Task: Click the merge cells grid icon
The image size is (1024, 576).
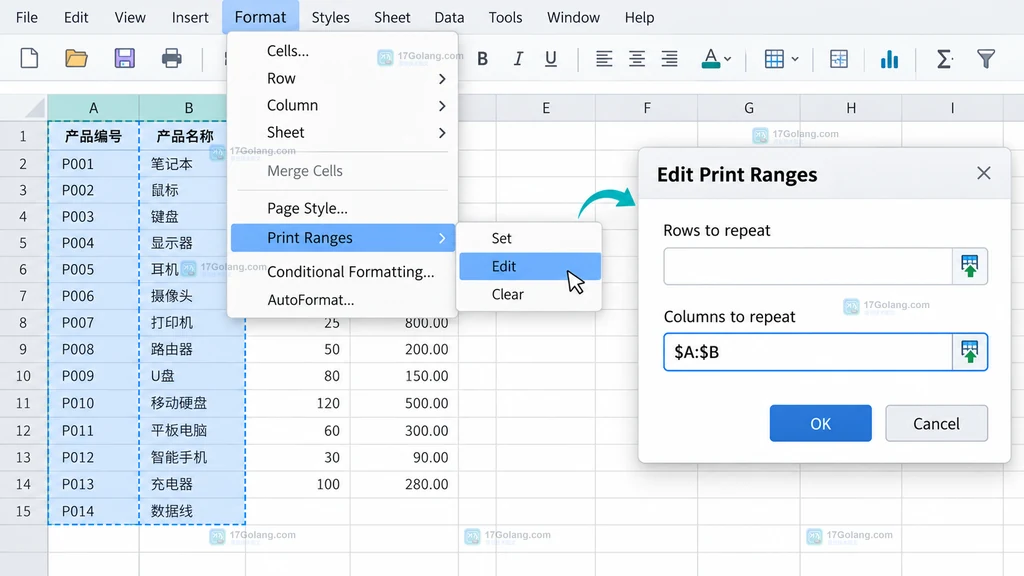Action: click(x=839, y=59)
